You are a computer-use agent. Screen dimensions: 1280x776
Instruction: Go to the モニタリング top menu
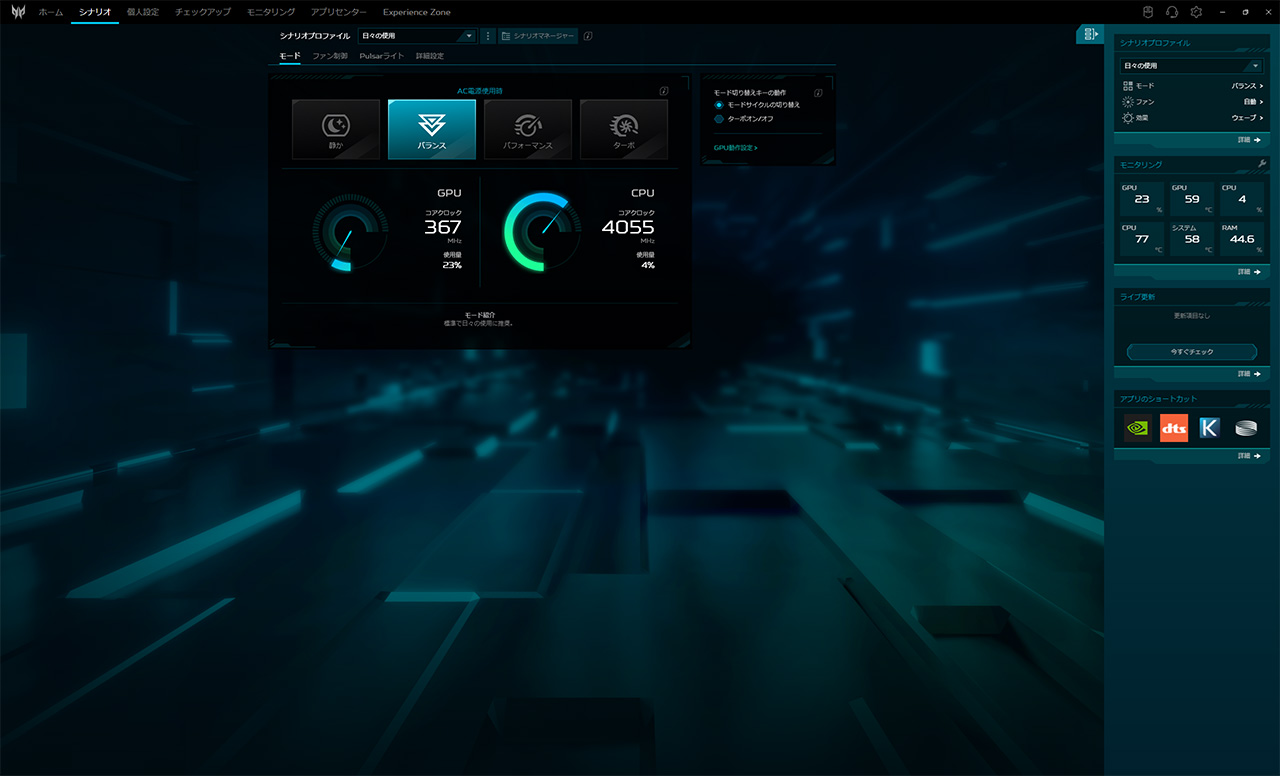tap(271, 12)
